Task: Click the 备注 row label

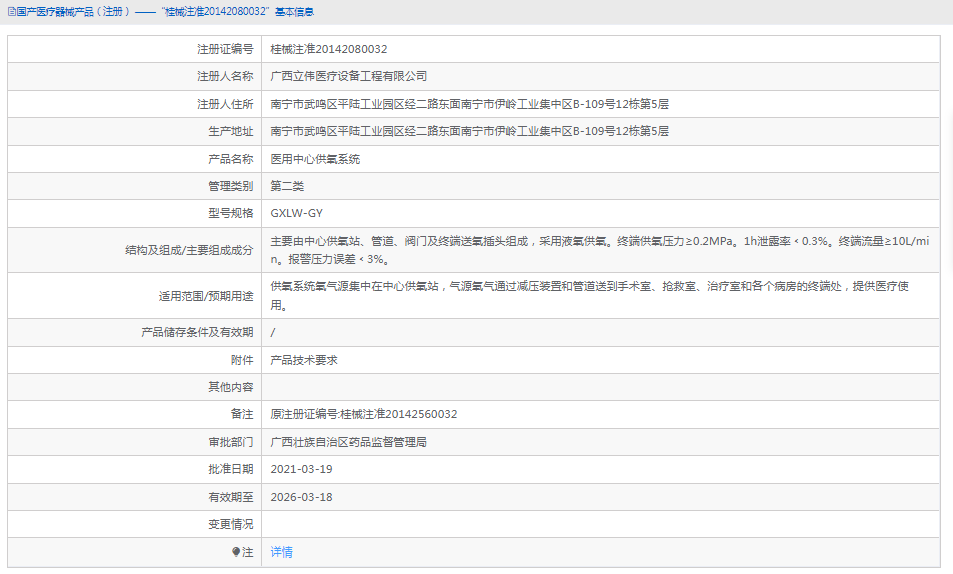Action: click(242, 414)
